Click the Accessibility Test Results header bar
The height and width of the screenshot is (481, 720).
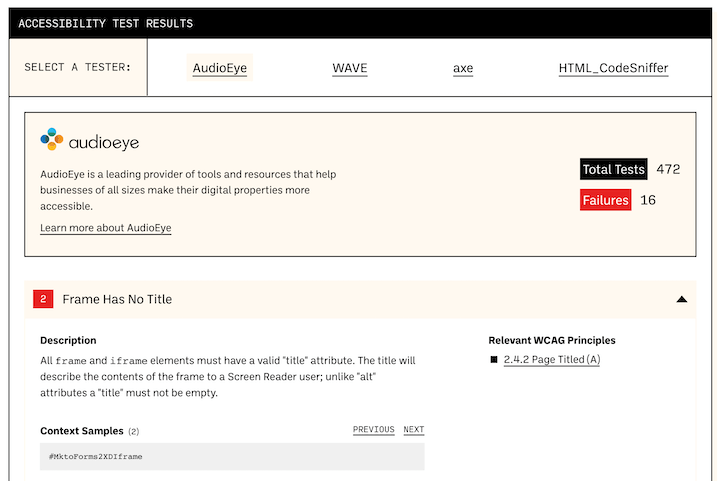[360, 23]
